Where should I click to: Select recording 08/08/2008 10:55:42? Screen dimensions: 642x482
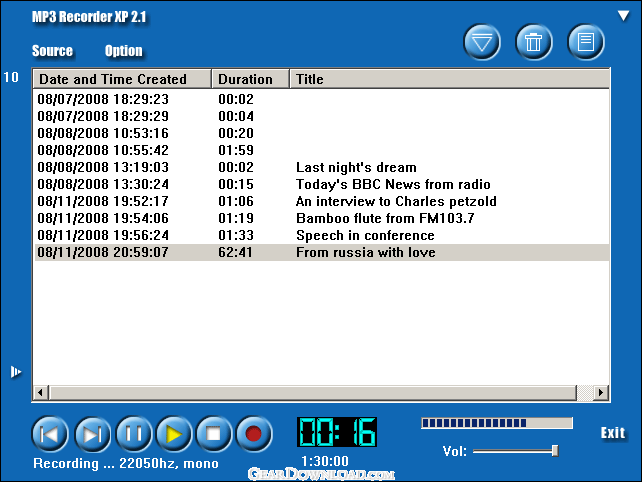click(321, 150)
